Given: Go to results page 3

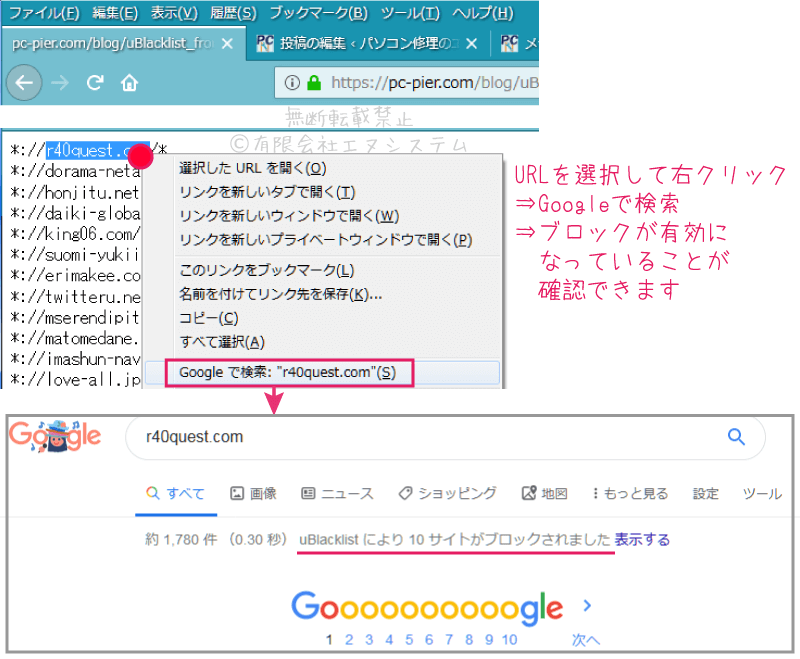Looking at the screenshot, I should point(369,640).
